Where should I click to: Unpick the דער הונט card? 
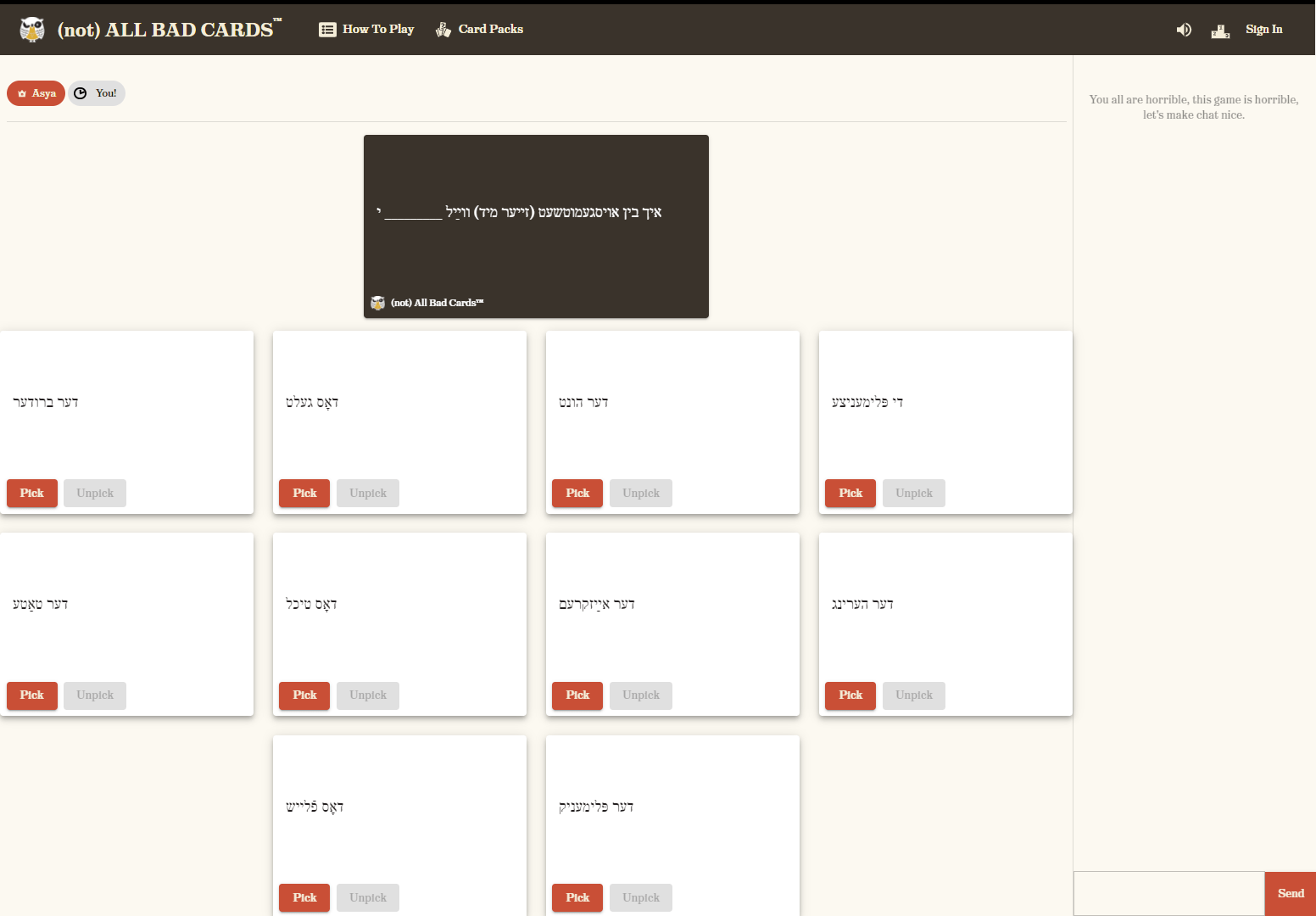coord(641,494)
